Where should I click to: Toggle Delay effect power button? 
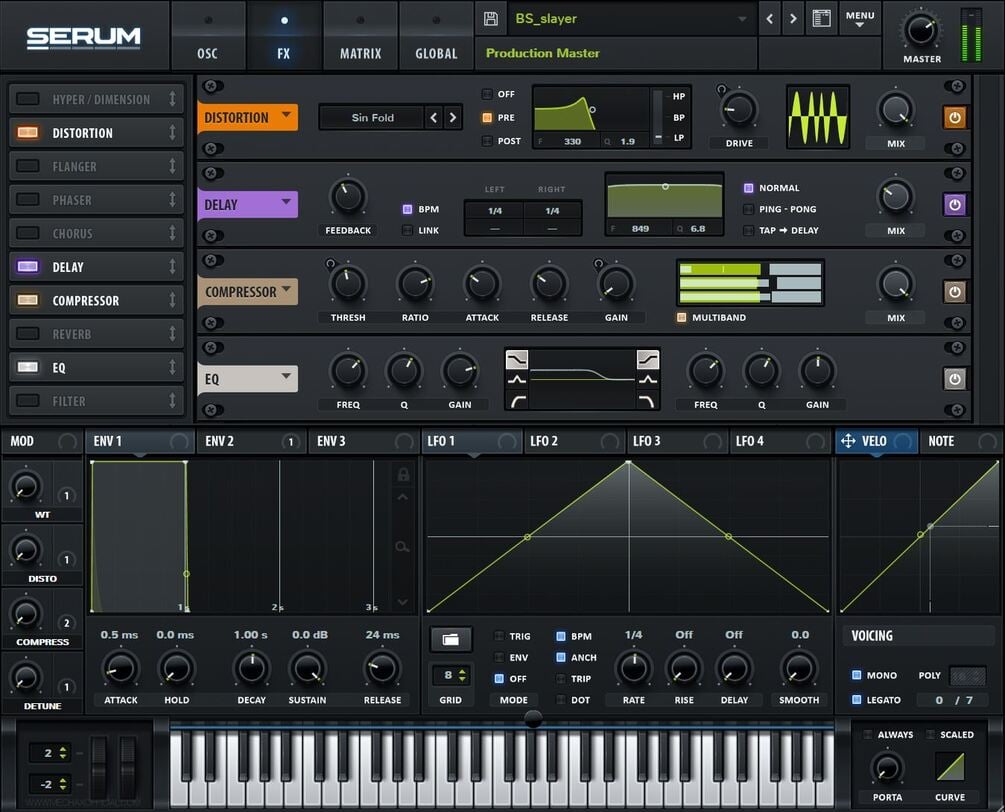[954, 205]
